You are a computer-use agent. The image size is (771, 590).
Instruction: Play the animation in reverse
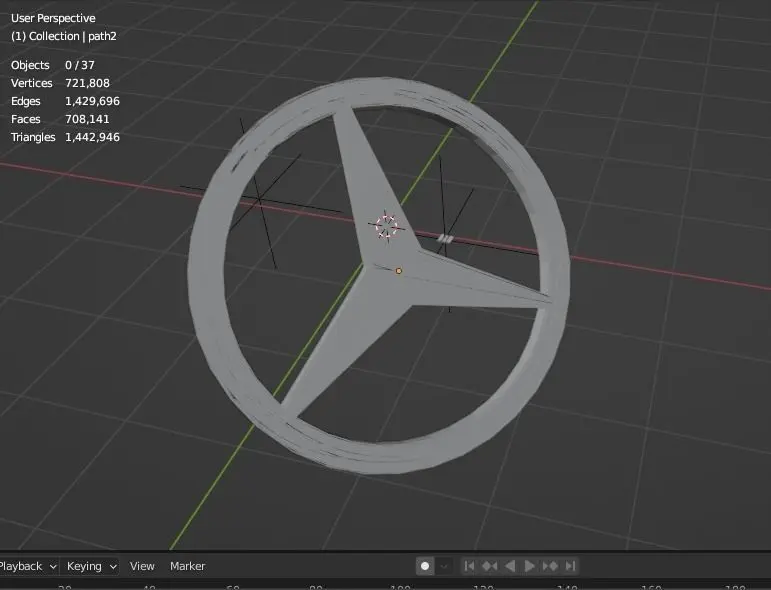click(x=510, y=566)
